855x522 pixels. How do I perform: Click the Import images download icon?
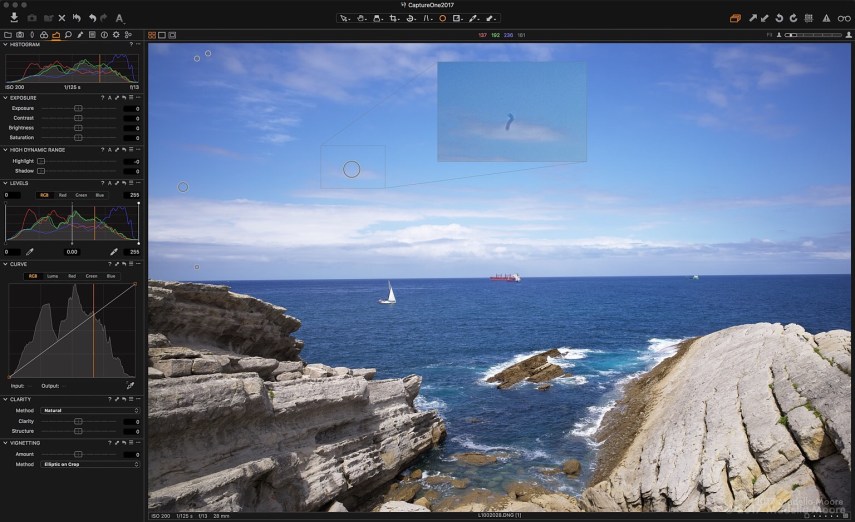[x=14, y=17]
